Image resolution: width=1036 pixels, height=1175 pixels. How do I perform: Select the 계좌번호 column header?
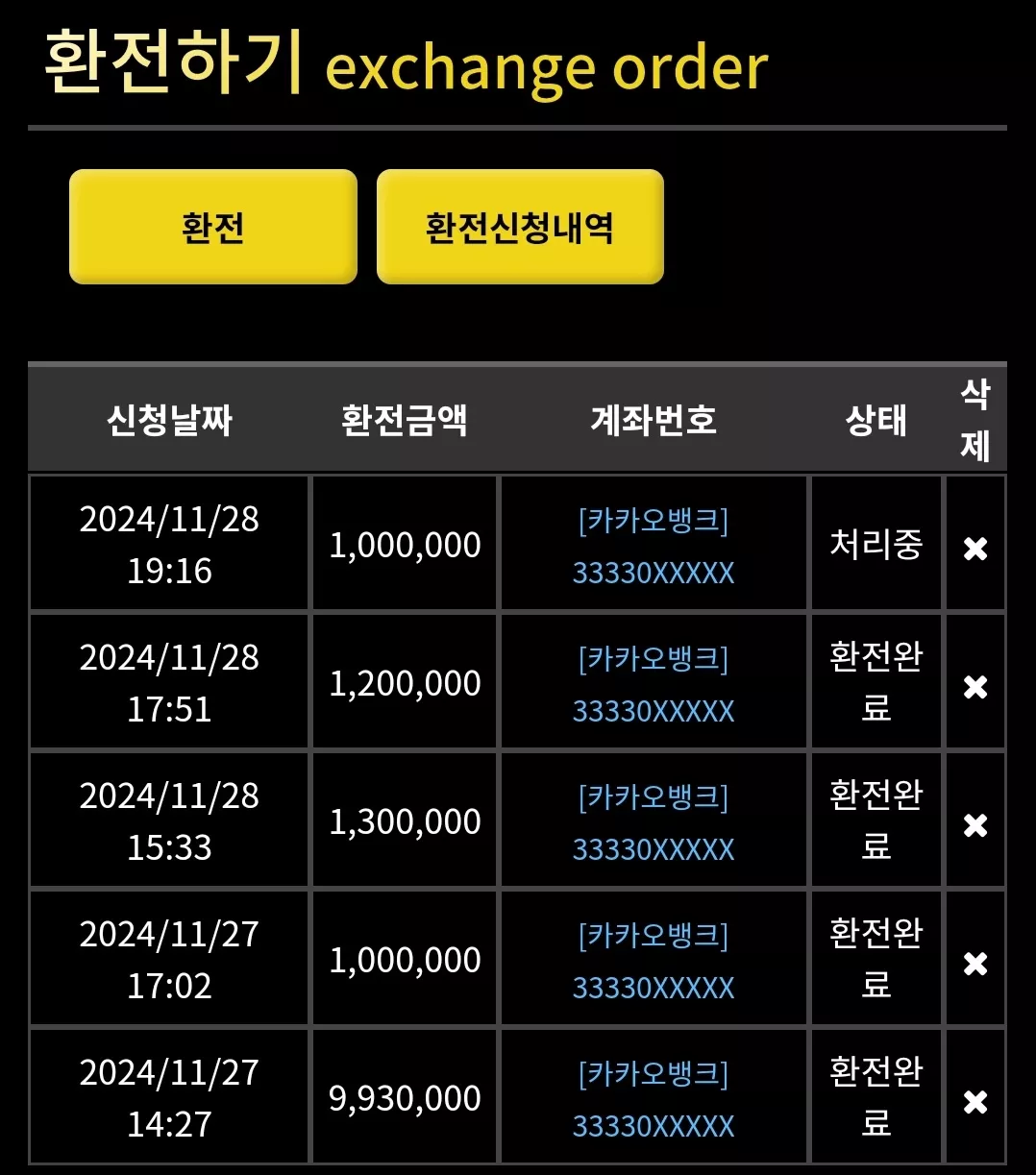pos(654,420)
